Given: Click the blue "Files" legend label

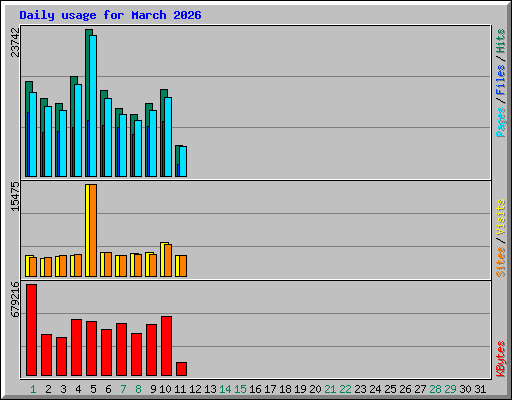Looking at the screenshot, I should click(500, 80).
